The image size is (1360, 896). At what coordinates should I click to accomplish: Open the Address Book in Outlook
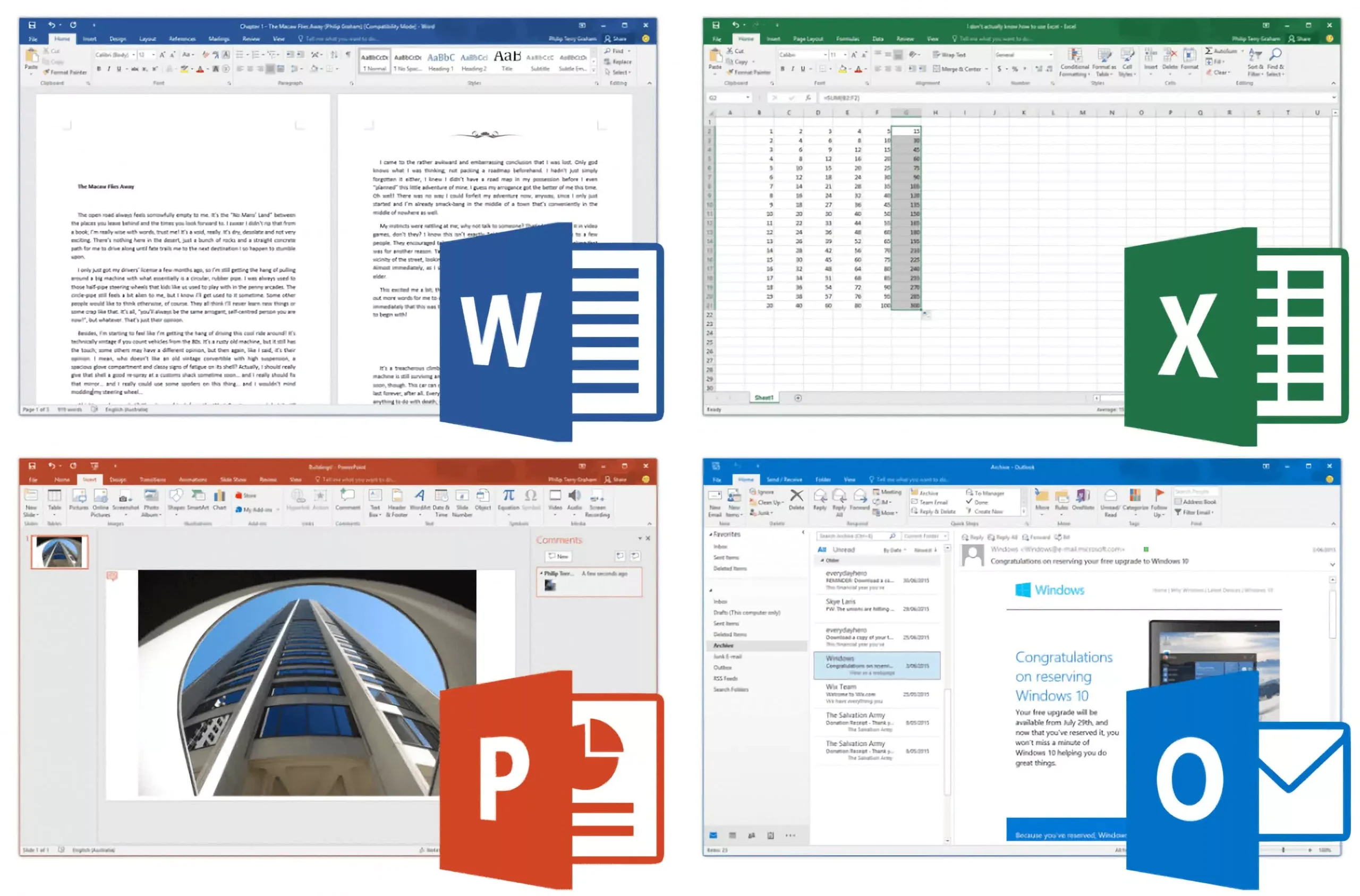tap(1201, 502)
